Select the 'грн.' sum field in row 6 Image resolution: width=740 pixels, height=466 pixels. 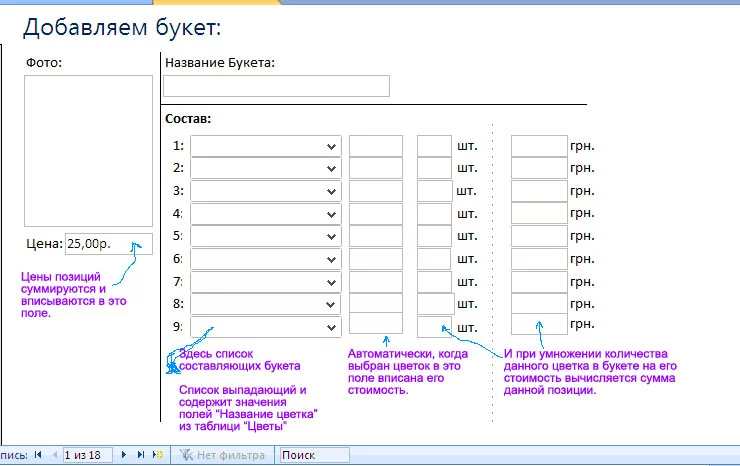click(x=539, y=259)
